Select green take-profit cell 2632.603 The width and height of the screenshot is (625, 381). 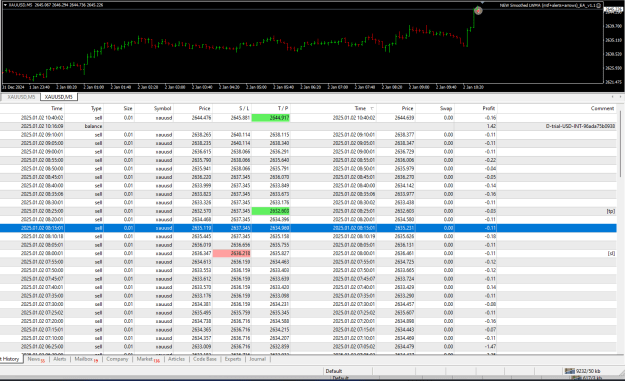point(271,211)
